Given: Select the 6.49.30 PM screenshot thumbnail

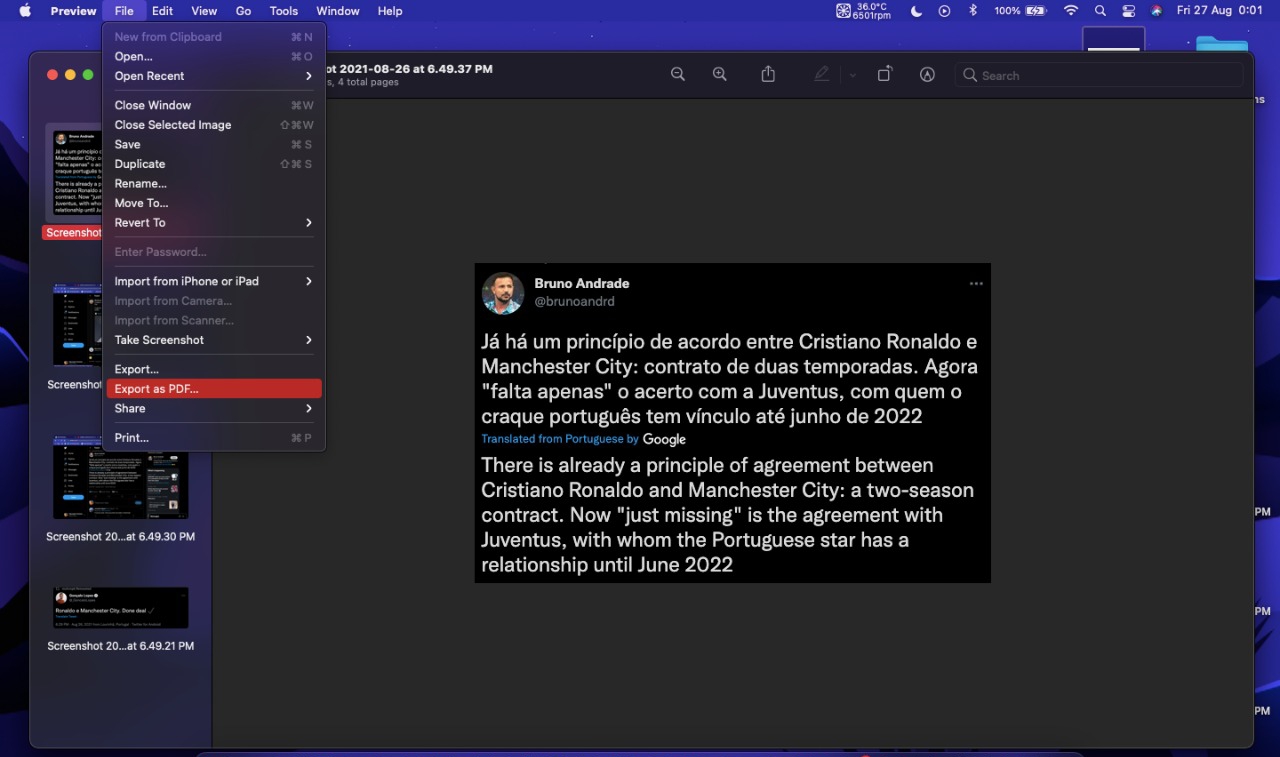Looking at the screenshot, I should [120, 477].
